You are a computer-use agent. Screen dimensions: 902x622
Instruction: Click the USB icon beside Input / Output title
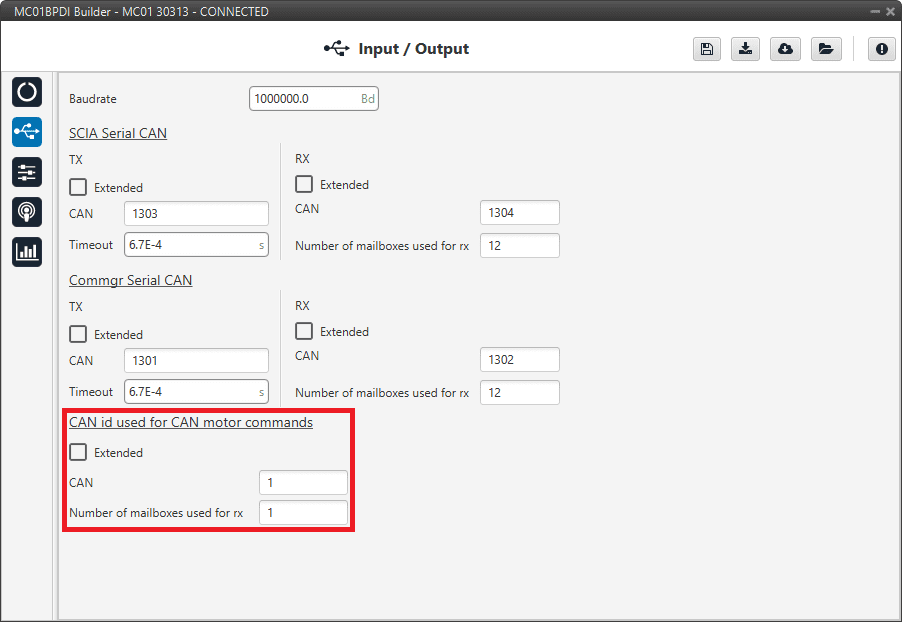click(x=337, y=48)
